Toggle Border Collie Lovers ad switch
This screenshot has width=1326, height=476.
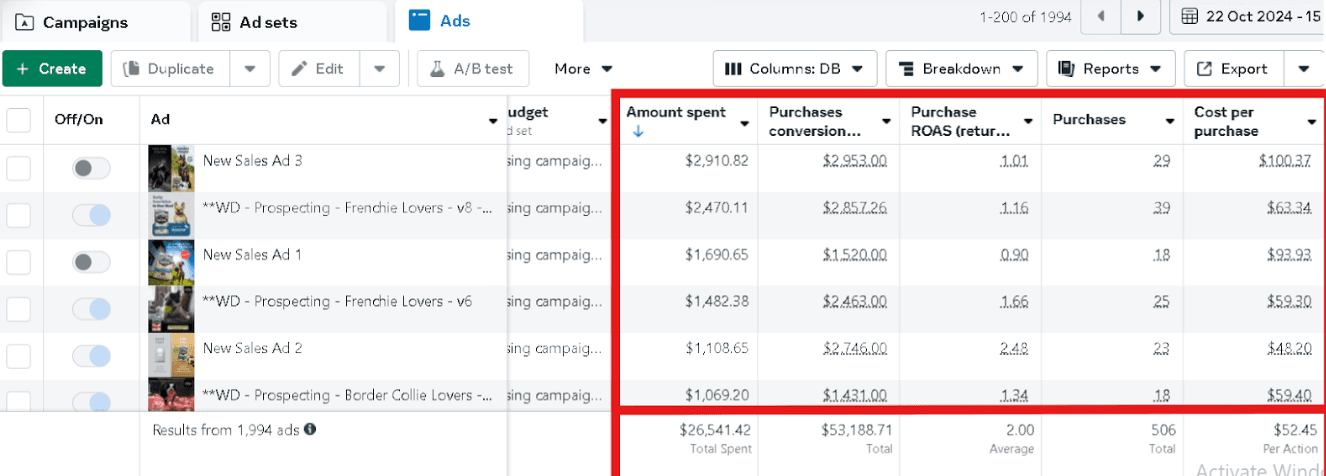pyautogui.click(x=91, y=402)
